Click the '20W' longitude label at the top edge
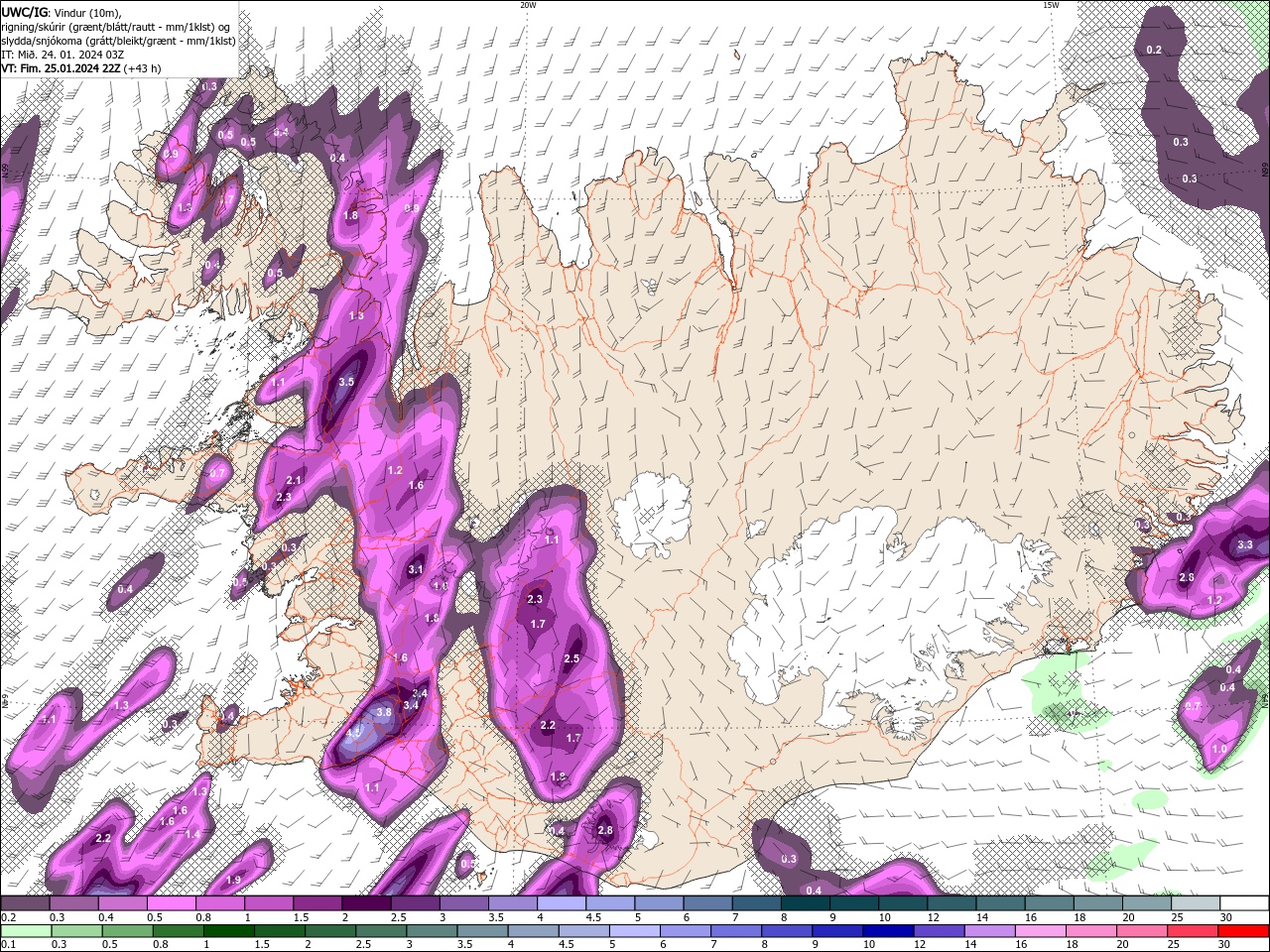This screenshot has width=1270, height=952. click(x=529, y=5)
